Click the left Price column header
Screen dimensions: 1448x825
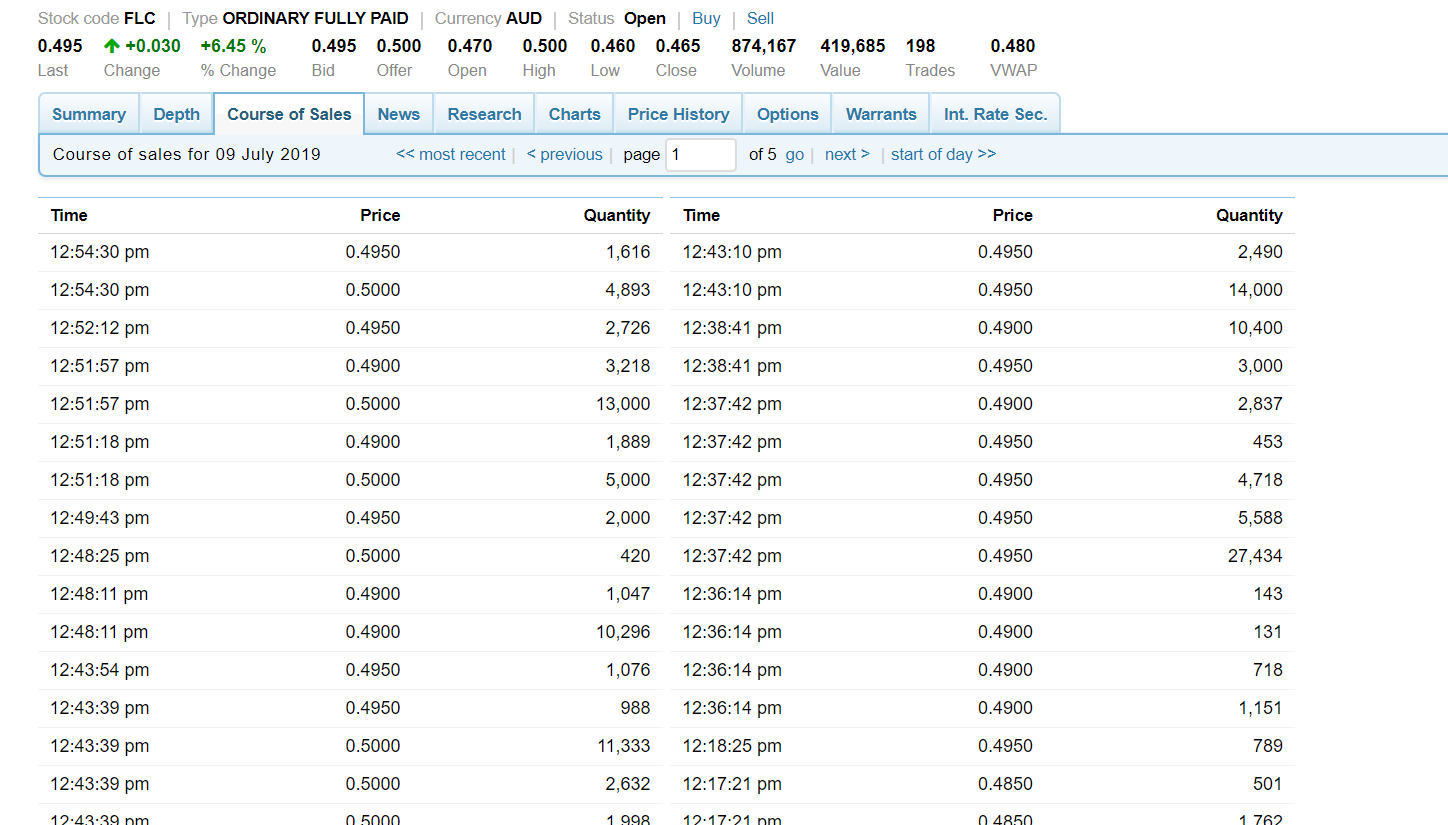pyautogui.click(x=380, y=215)
